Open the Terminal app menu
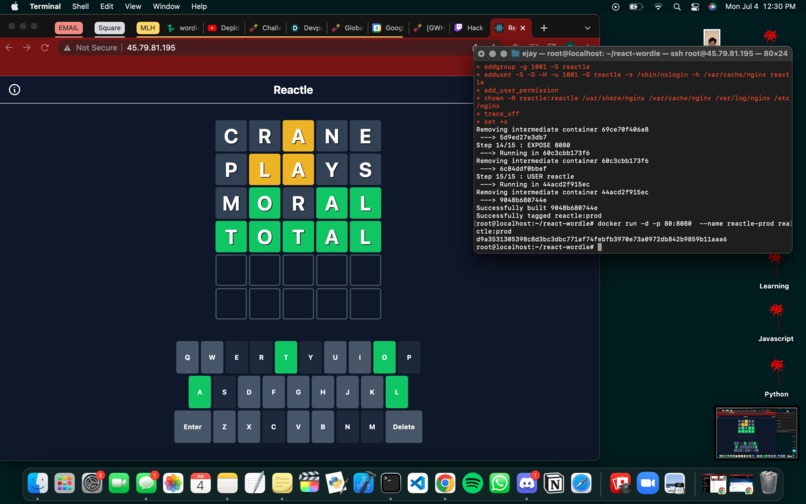This screenshot has width=806, height=504. tap(45, 7)
